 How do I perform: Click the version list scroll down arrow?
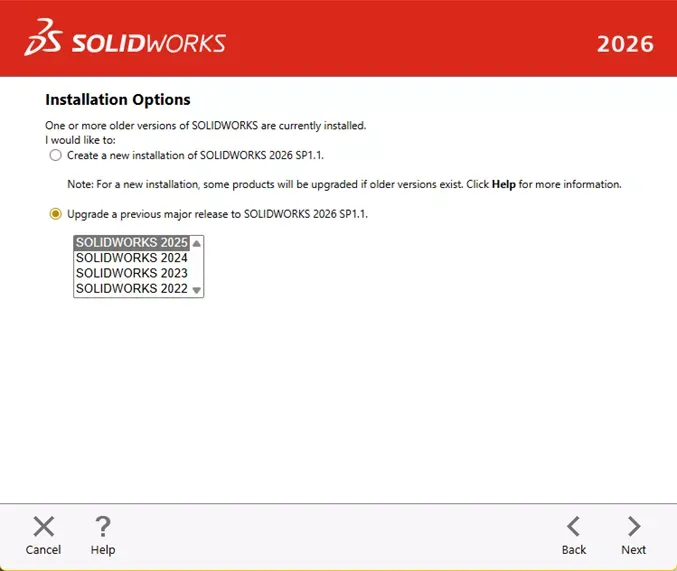coord(196,290)
